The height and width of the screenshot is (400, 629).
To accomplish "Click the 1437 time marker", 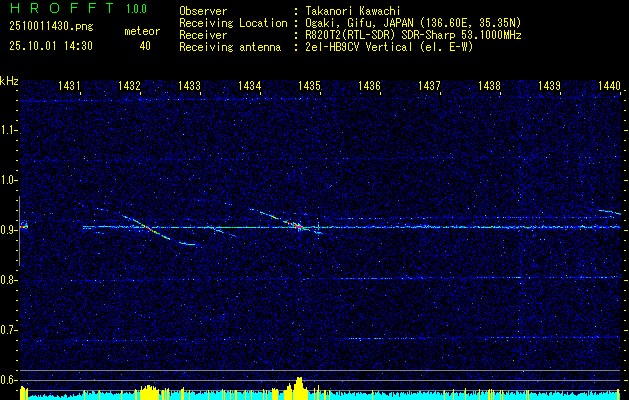I will coord(429,85).
